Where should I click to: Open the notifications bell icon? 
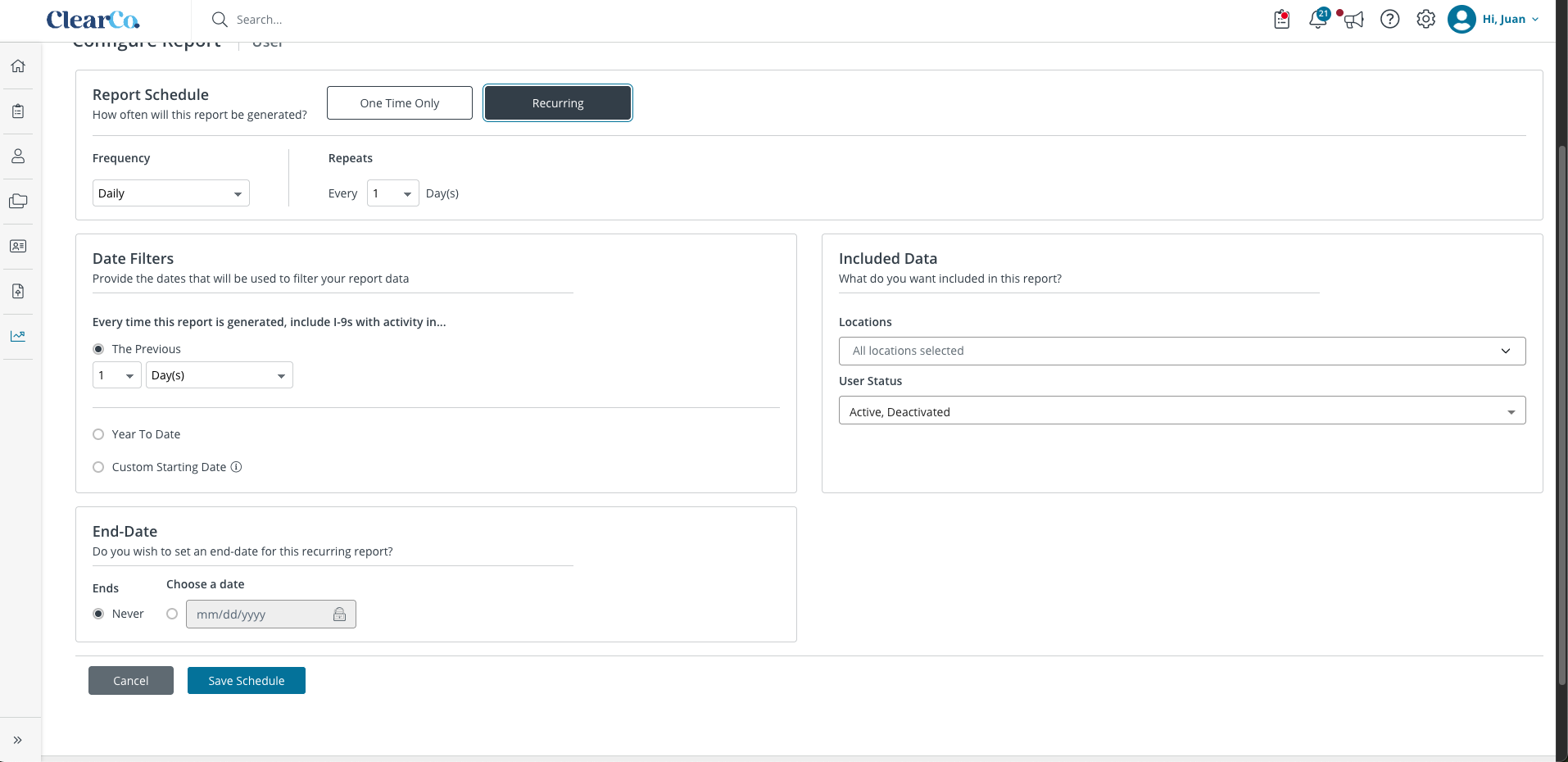[1318, 19]
